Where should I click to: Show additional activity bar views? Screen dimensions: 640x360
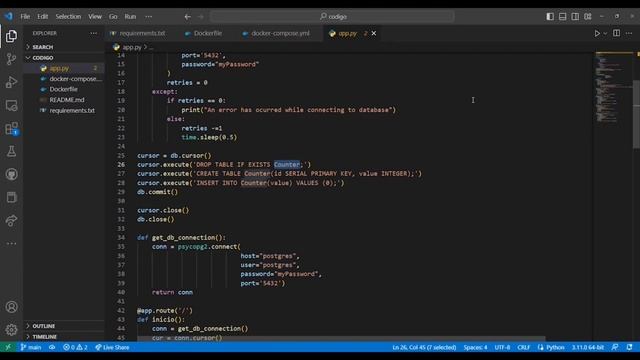11,243
